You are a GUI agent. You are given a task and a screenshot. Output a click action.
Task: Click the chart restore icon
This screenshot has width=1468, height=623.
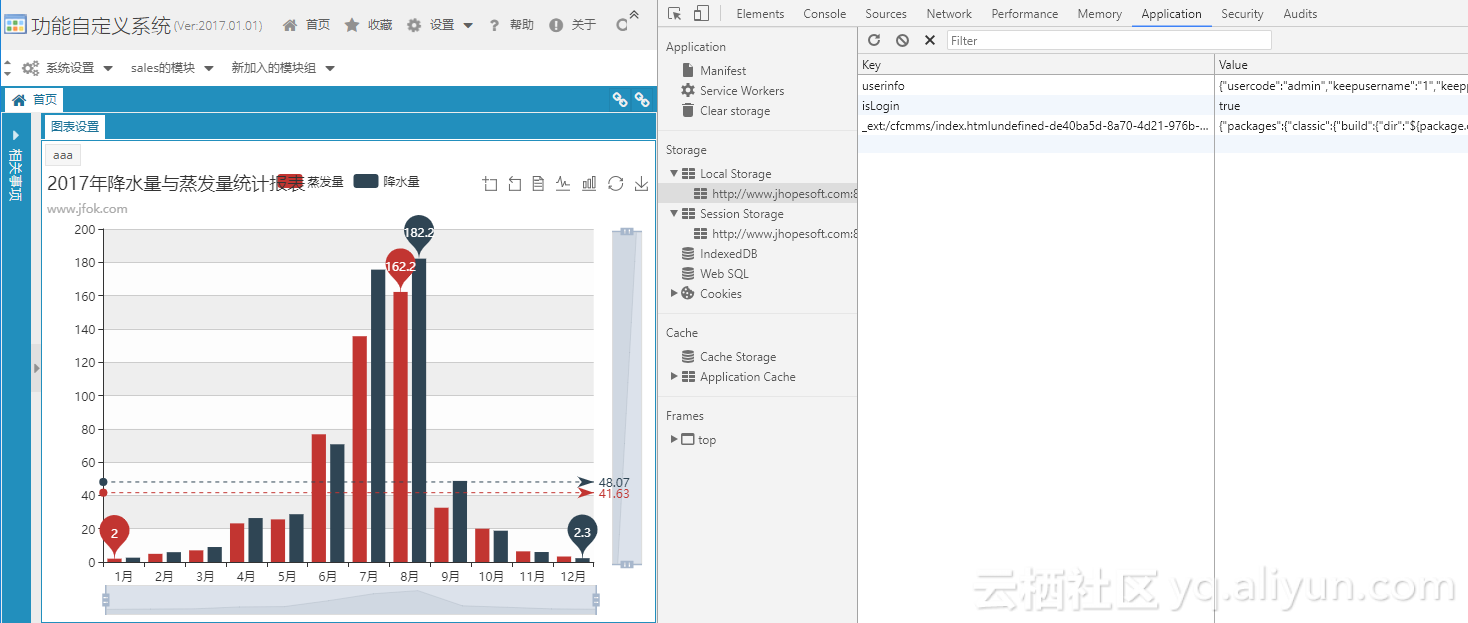coord(616,183)
